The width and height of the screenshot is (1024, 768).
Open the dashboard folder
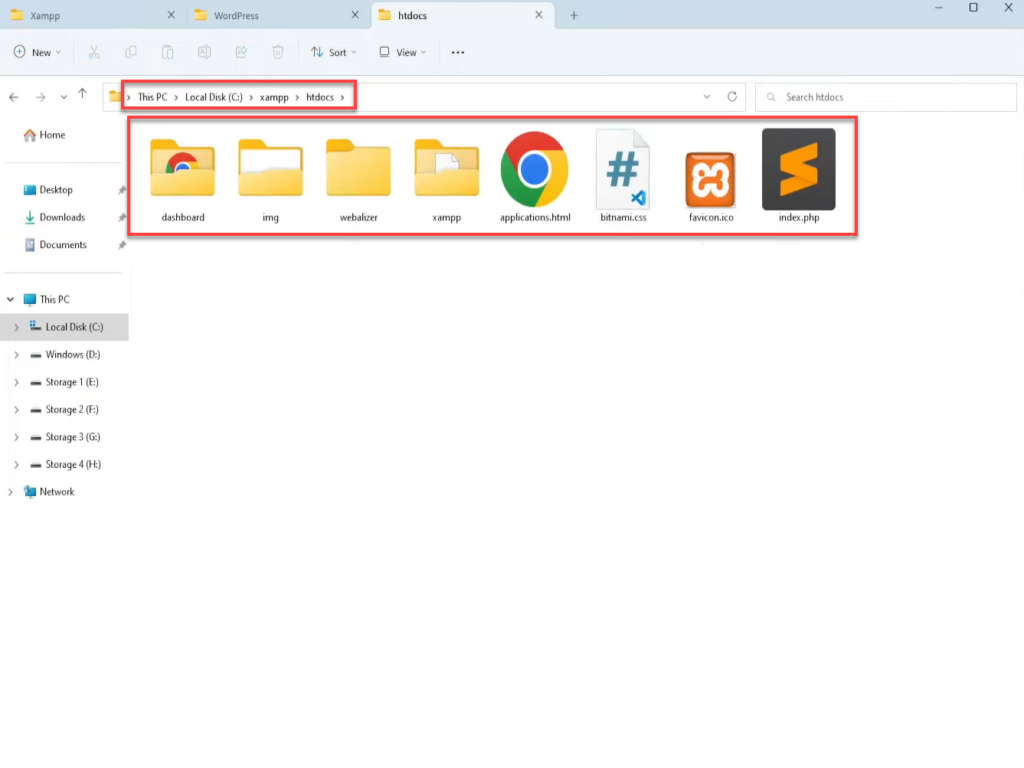coord(182,178)
